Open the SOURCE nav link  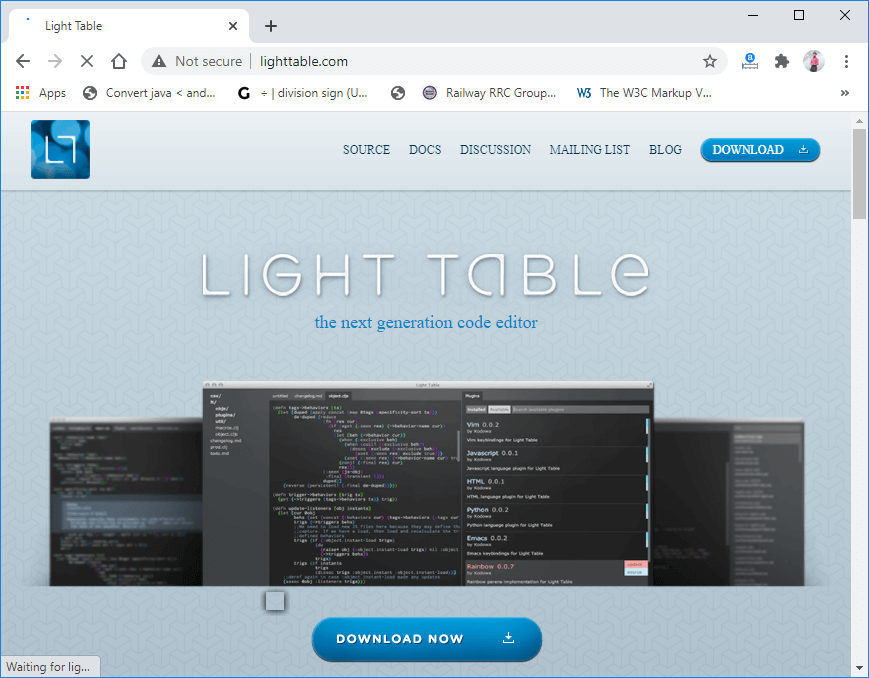point(366,150)
